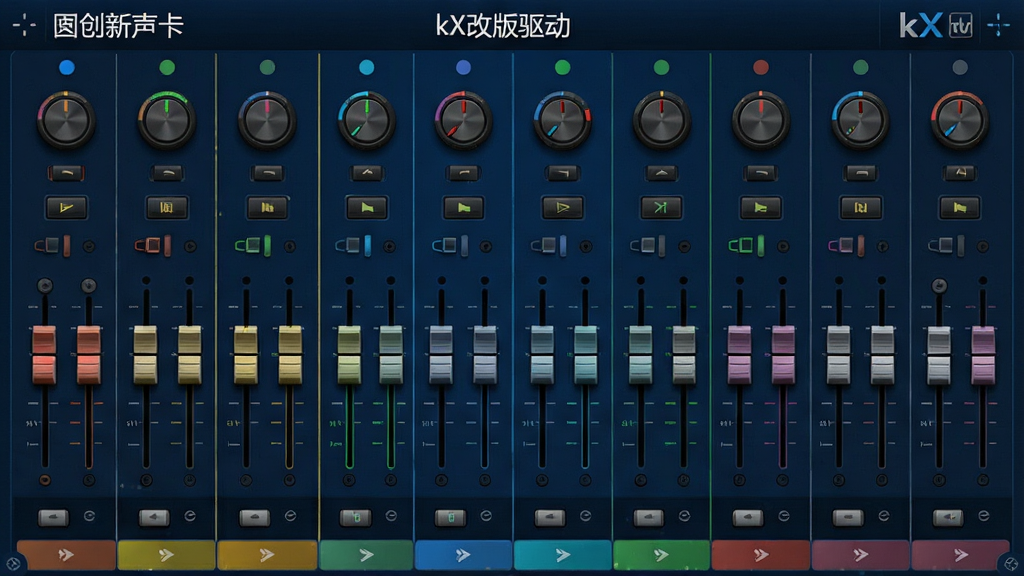
Task: Click the curve shape button under channel 10 knob
Action: pos(959,173)
